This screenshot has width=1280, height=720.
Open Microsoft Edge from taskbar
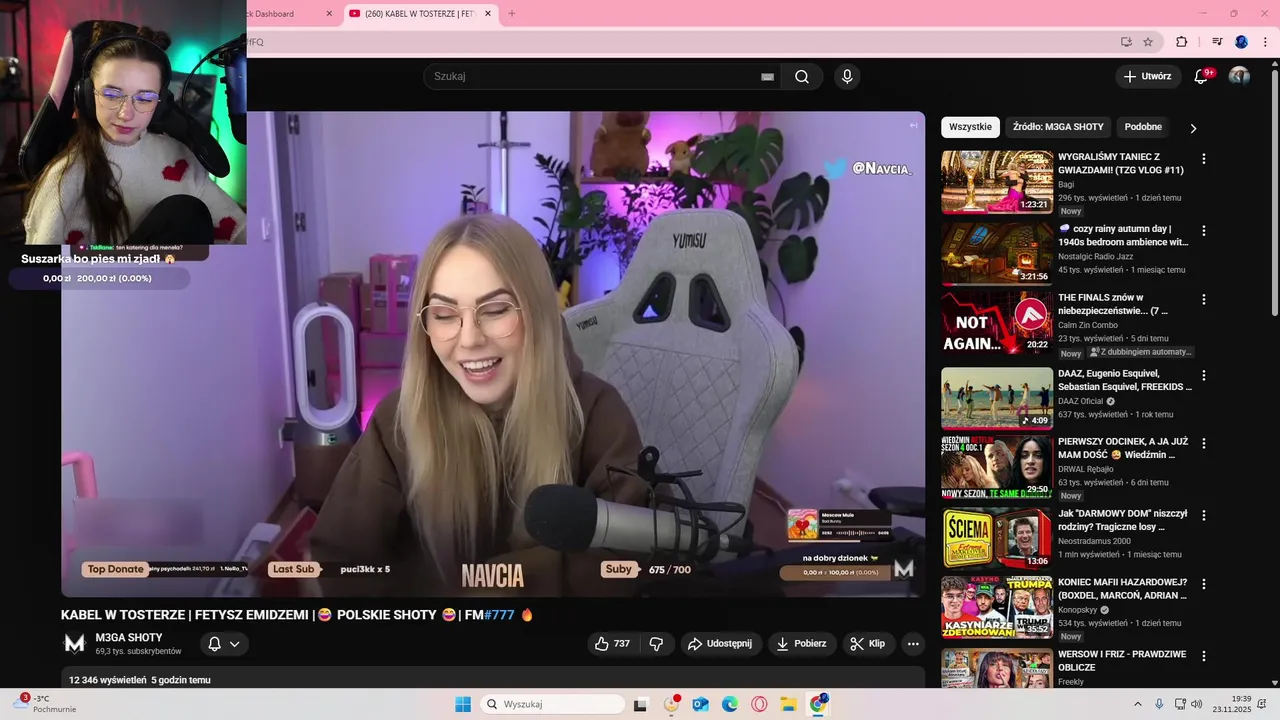click(x=729, y=704)
